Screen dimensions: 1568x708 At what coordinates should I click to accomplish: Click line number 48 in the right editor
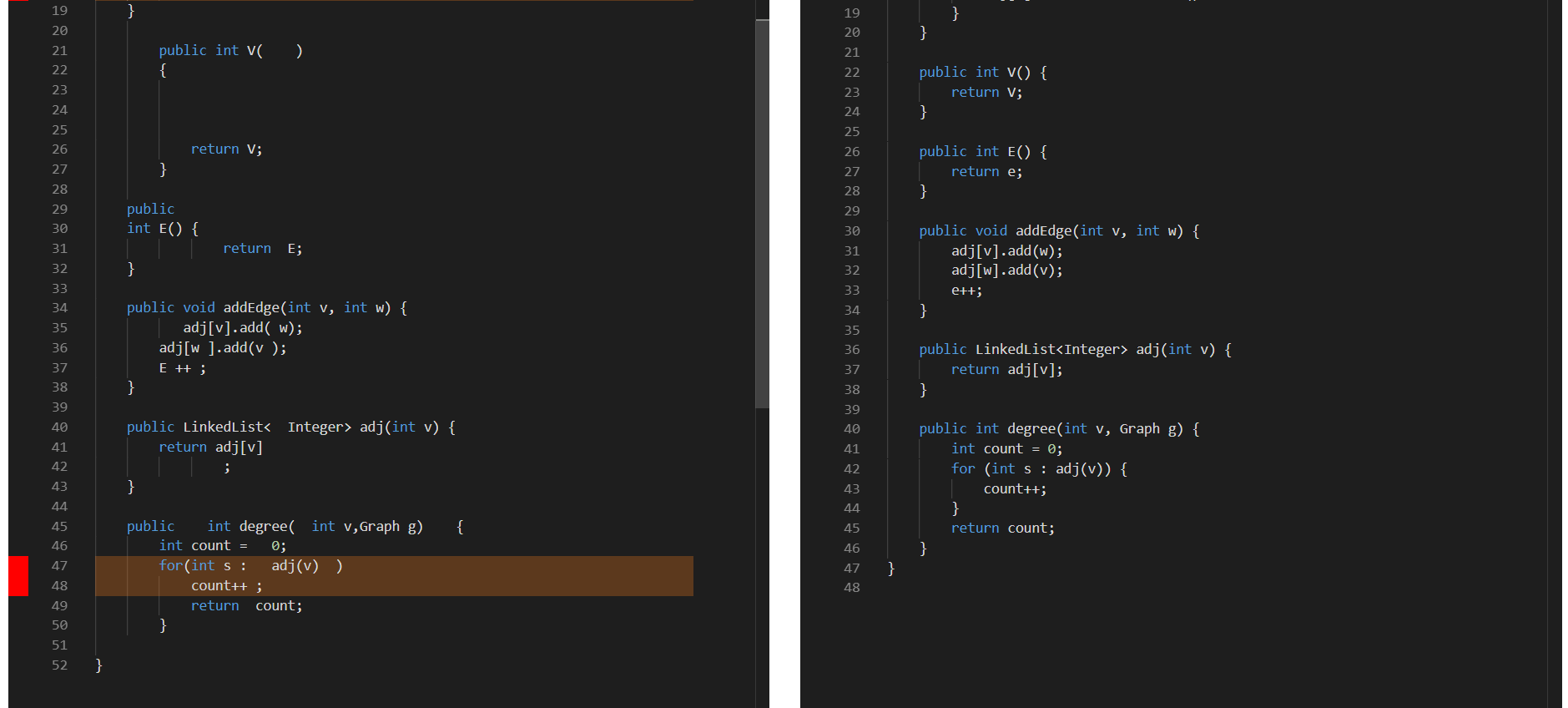[851, 588]
